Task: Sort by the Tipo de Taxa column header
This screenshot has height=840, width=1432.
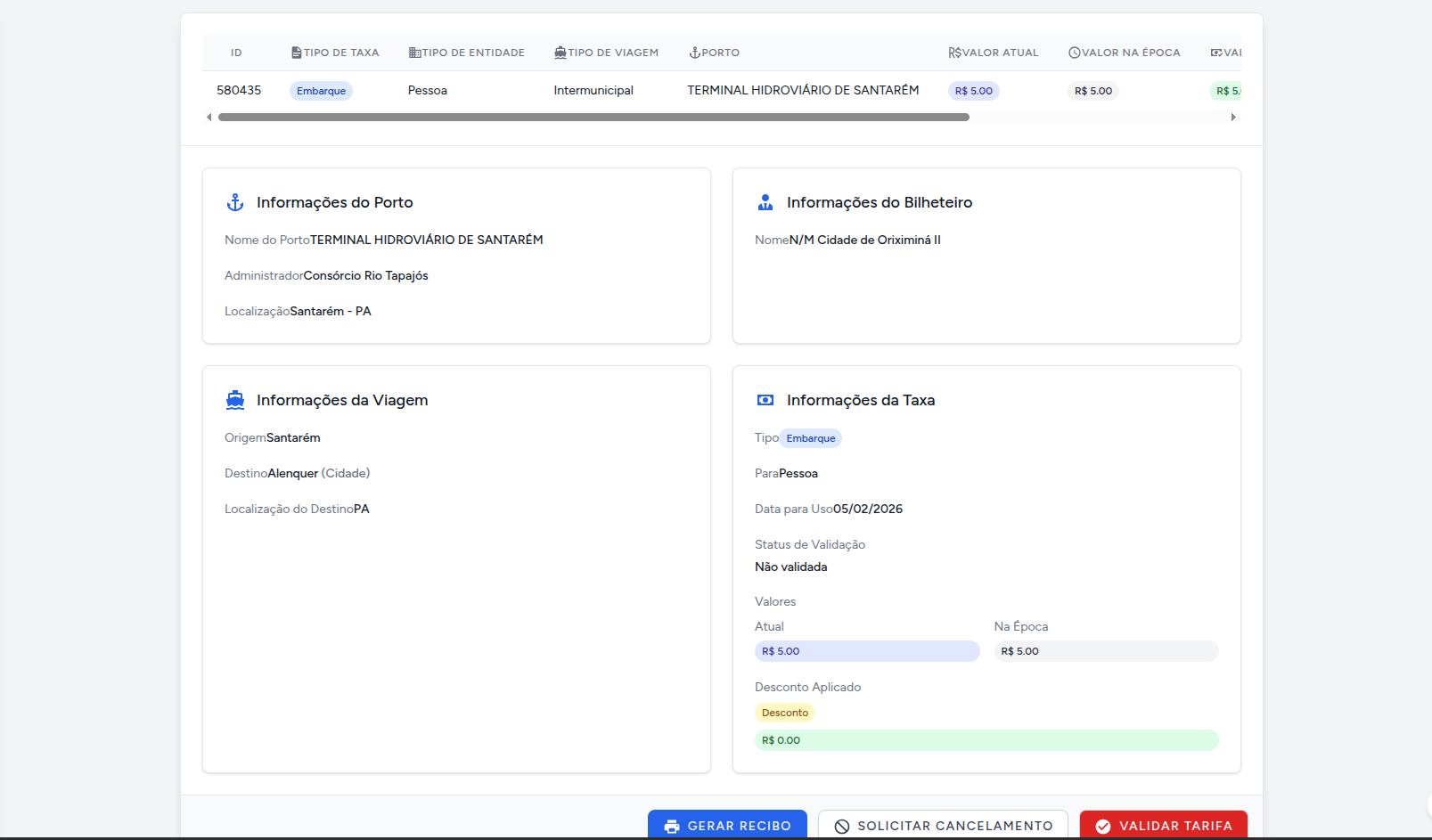Action: point(335,53)
